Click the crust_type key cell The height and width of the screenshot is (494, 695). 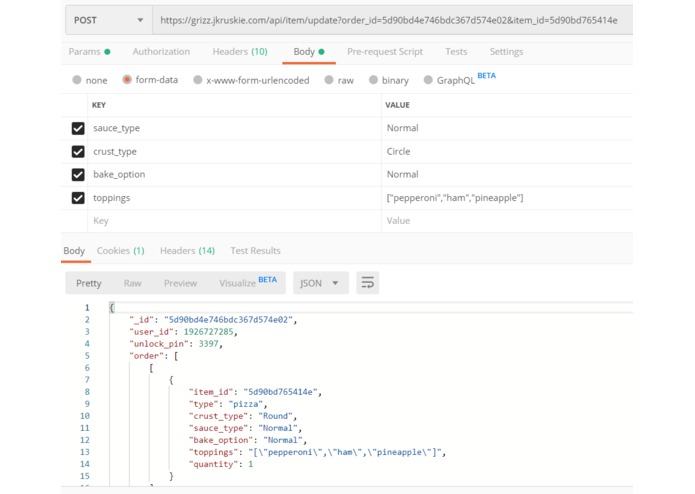[234, 152]
